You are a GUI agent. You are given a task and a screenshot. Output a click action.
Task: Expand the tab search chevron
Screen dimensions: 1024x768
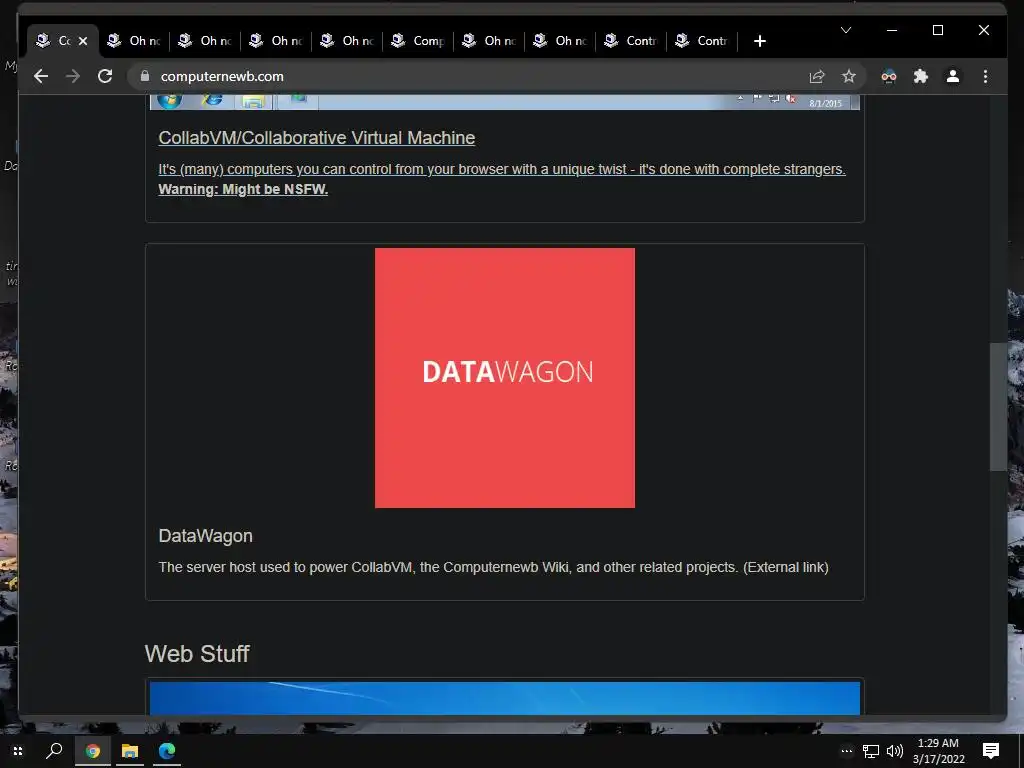[846, 30]
